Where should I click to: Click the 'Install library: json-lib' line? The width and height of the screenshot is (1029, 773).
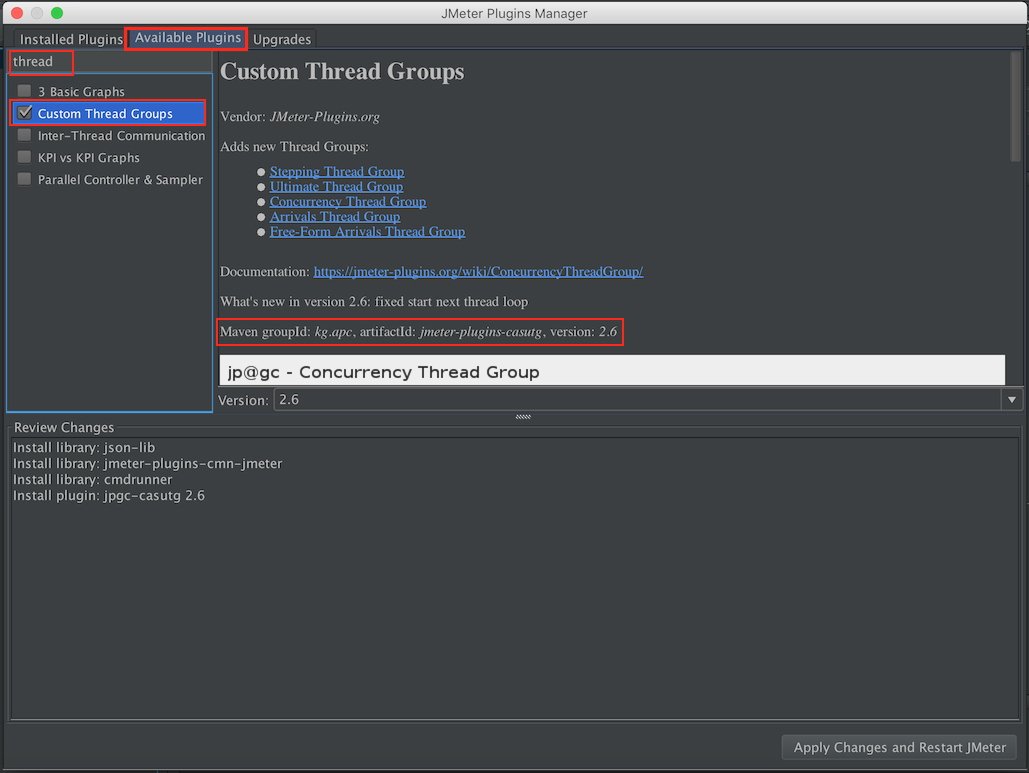point(84,448)
